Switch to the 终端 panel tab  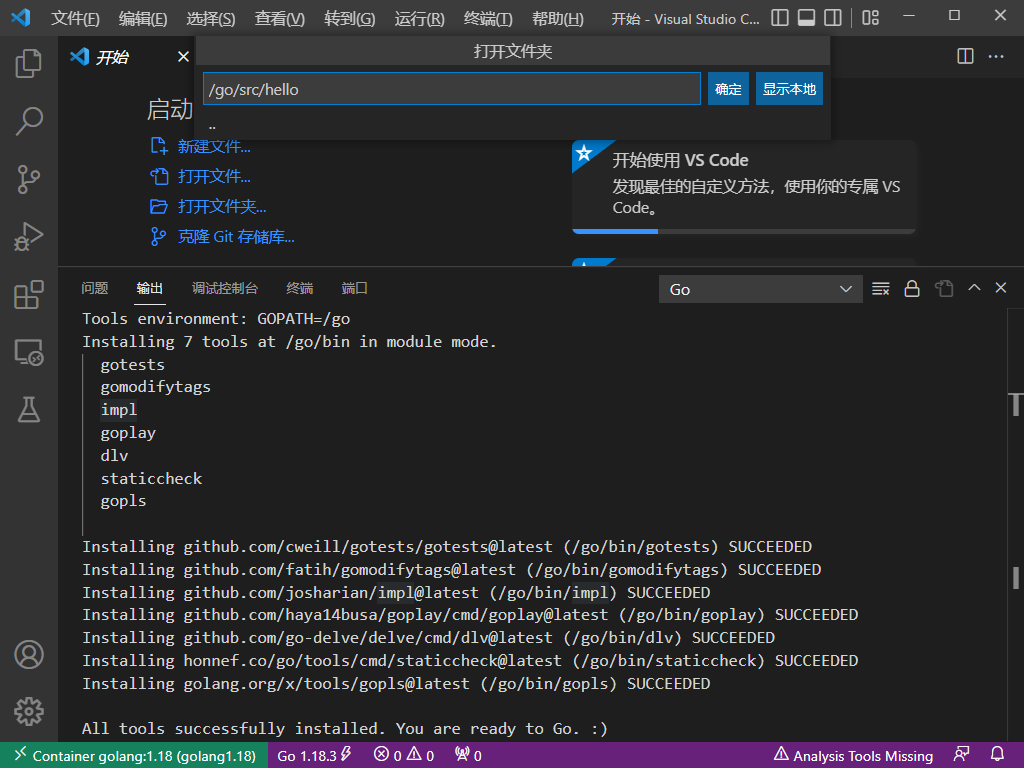tap(300, 288)
